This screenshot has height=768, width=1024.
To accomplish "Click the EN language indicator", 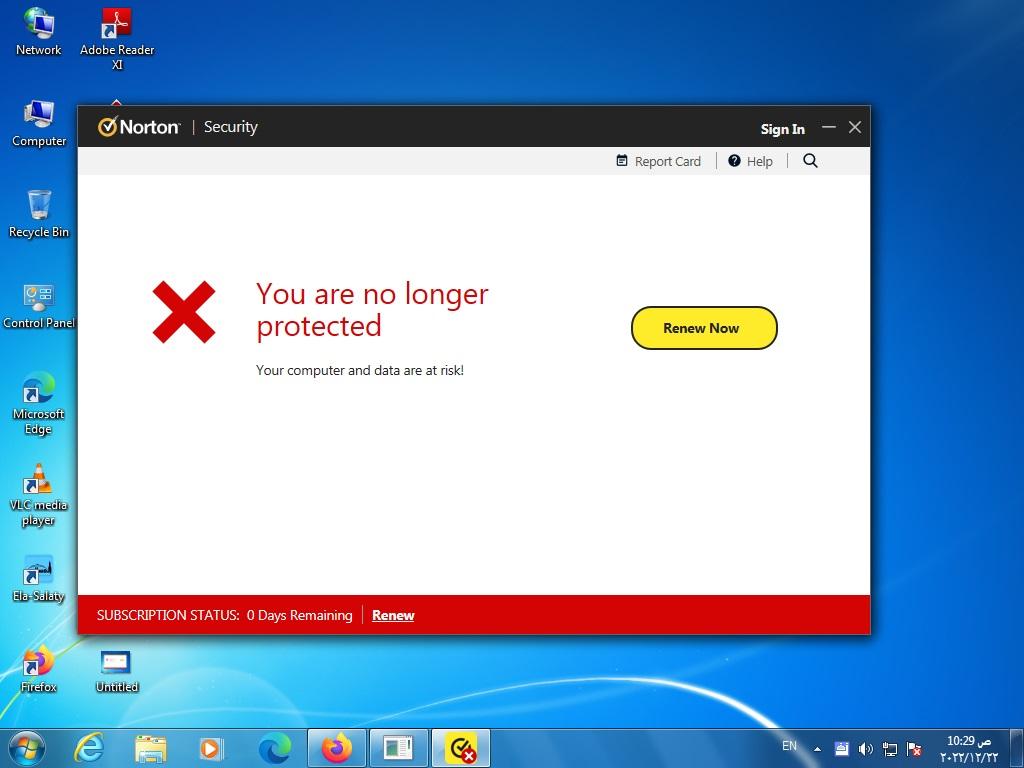I will (790, 746).
